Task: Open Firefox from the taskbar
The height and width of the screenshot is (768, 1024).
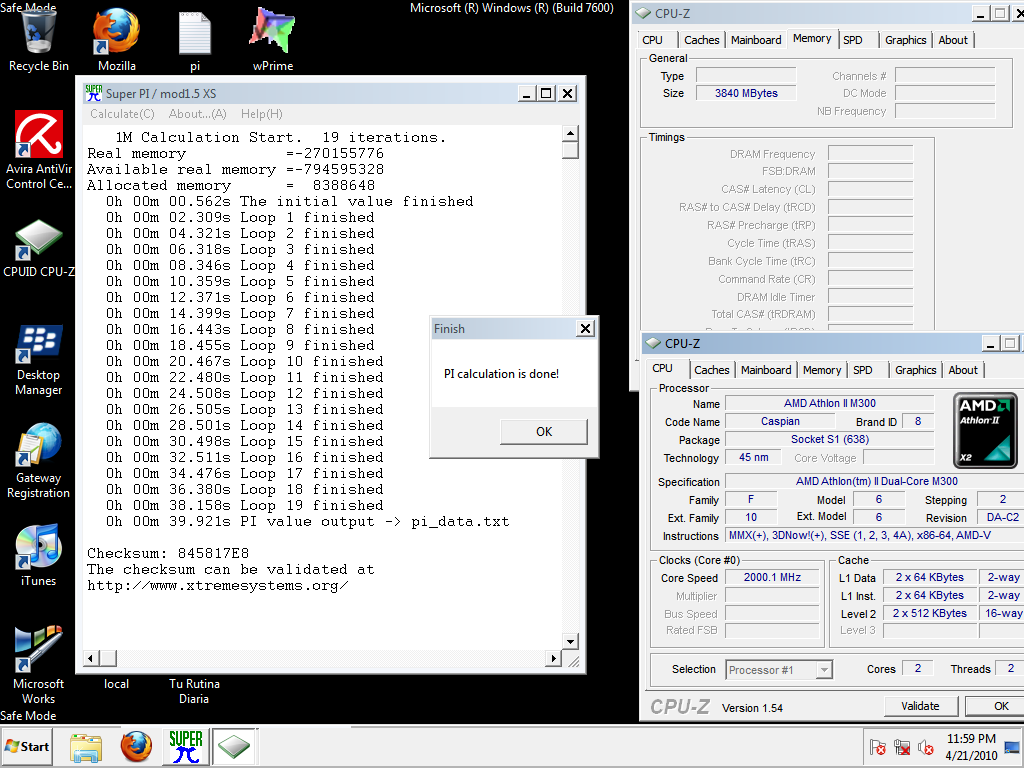Action: (136, 746)
